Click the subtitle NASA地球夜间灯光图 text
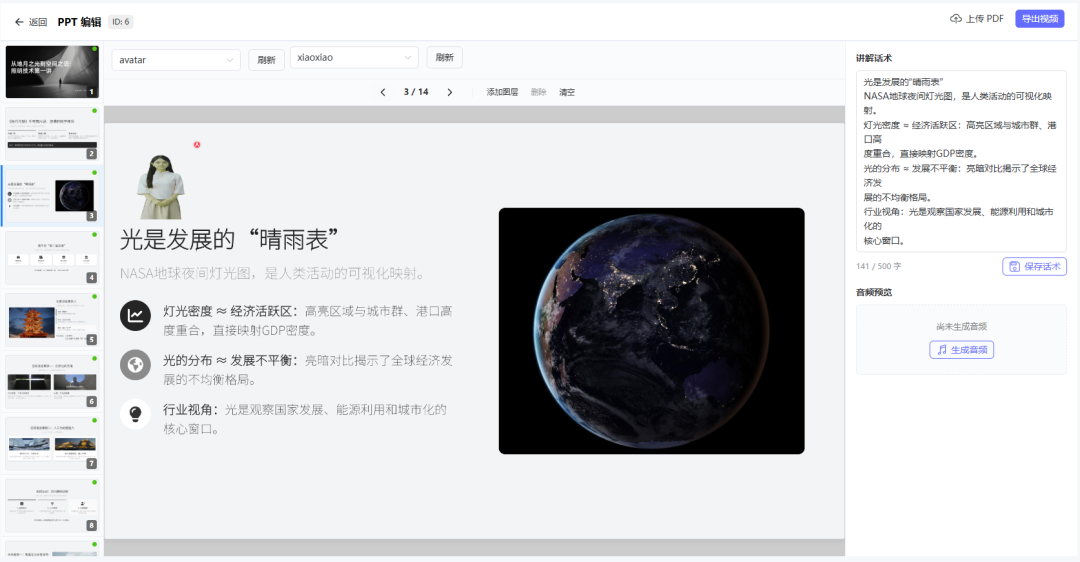 click(273, 273)
